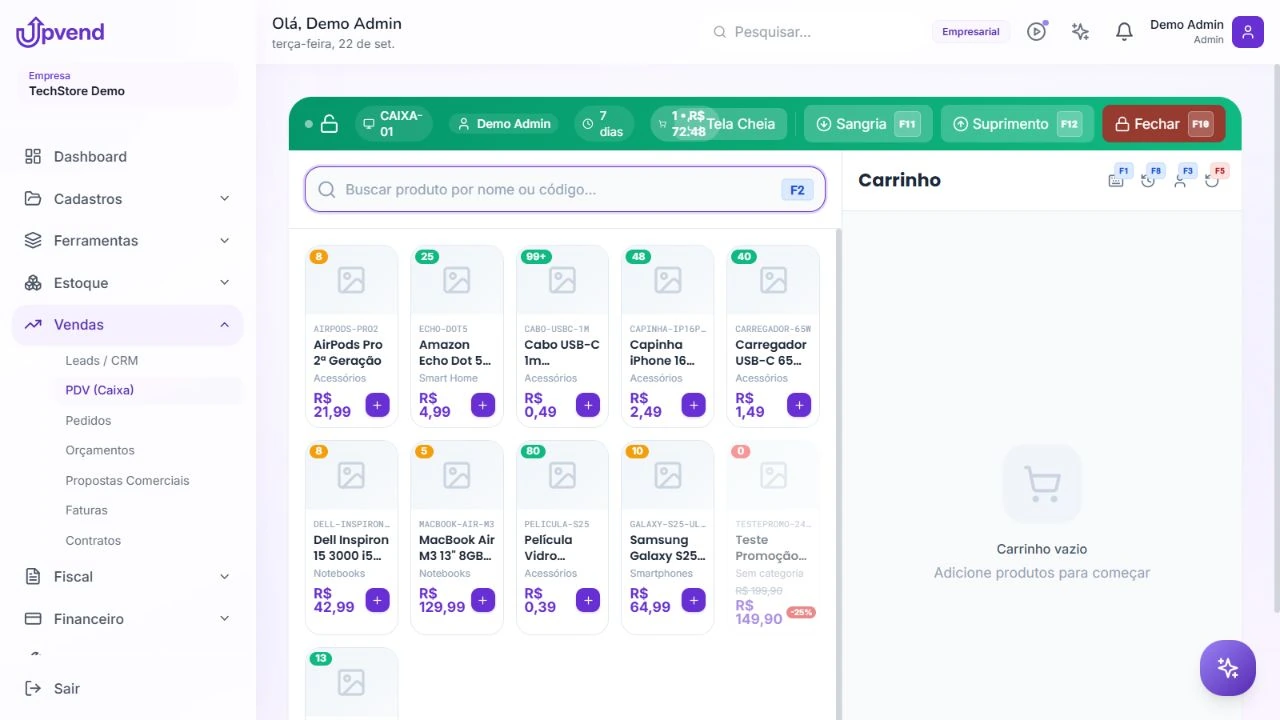Open Propostas Comerciais

(x=128, y=481)
